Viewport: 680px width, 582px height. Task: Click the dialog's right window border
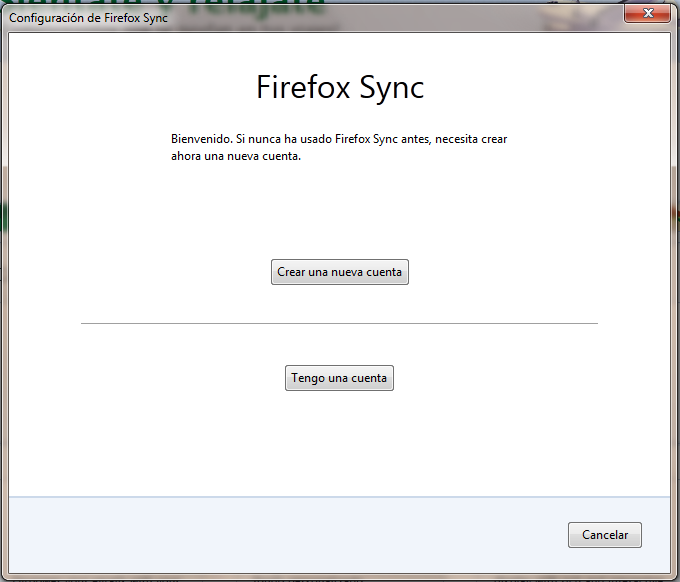click(x=675, y=300)
